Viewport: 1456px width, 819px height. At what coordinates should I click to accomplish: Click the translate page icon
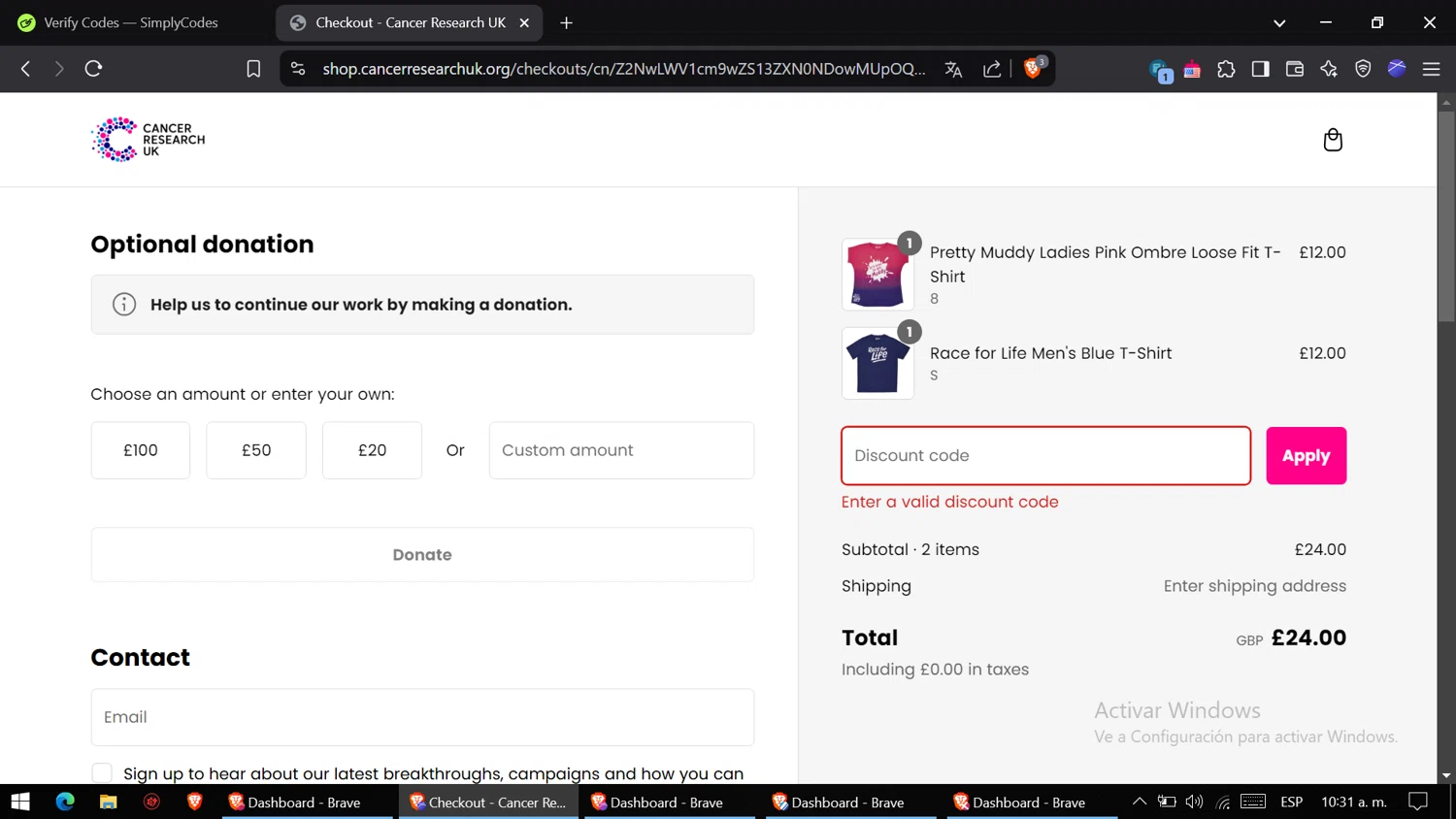coord(953,69)
